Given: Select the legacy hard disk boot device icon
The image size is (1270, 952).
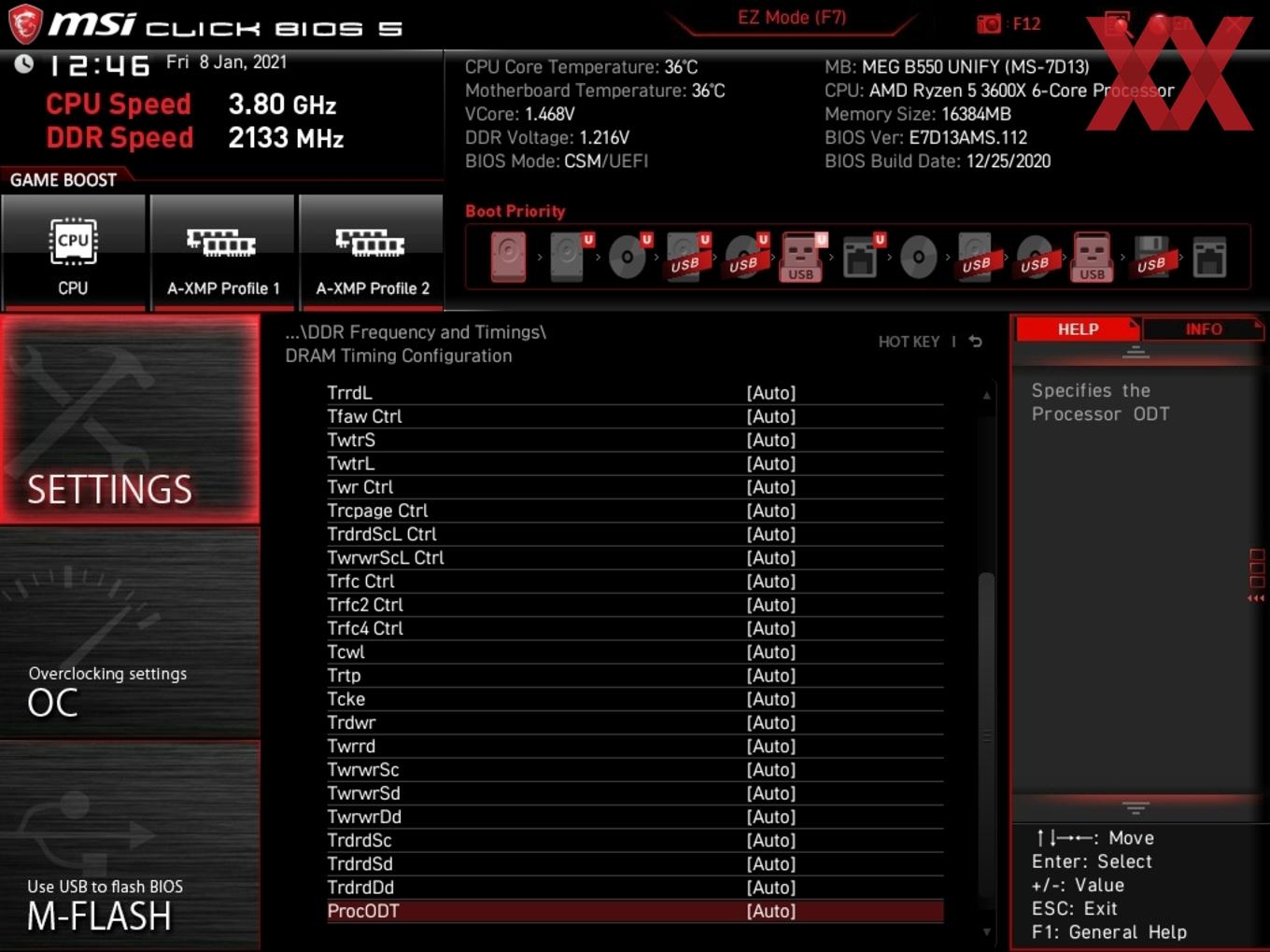Looking at the screenshot, I should pos(509,257).
